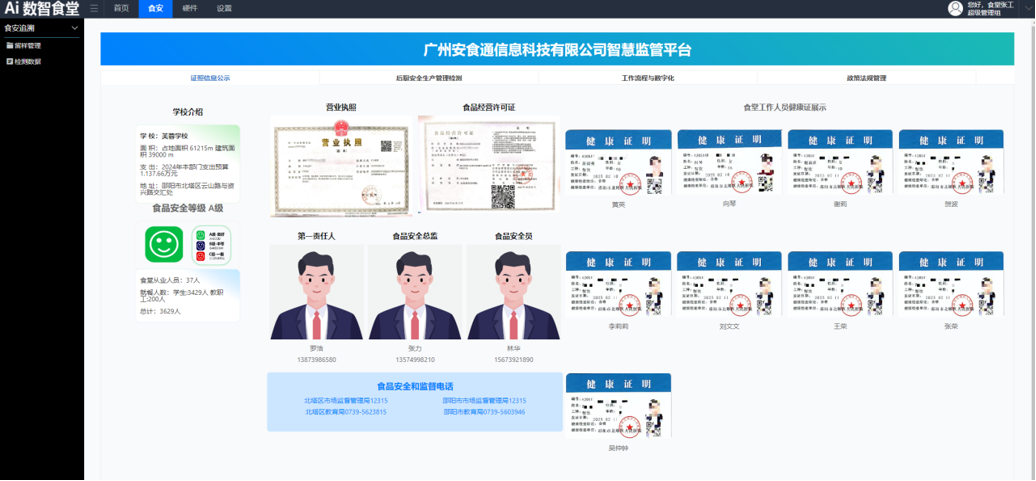Click the 总计：3629人 line

click(x=161, y=311)
